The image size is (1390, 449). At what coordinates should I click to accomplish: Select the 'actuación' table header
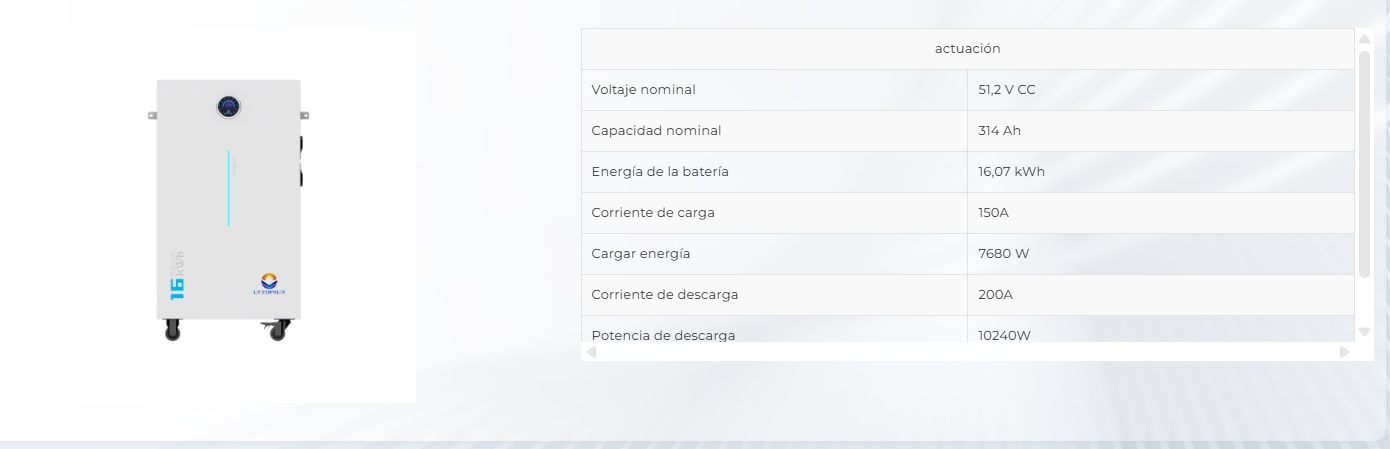coord(967,49)
